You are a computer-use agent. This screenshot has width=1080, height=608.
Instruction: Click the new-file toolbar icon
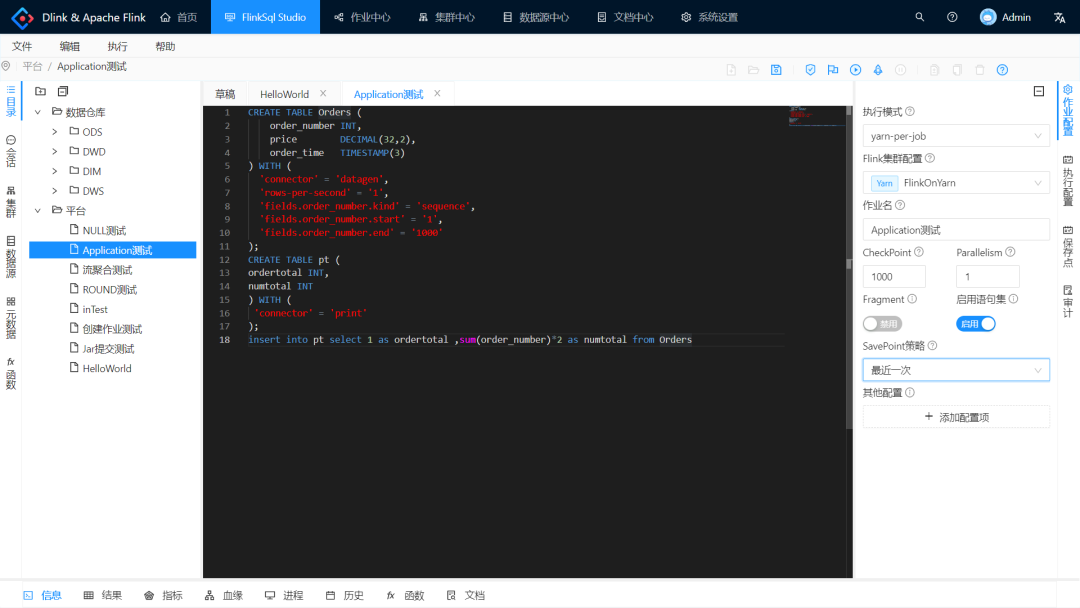(x=731, y=70)
